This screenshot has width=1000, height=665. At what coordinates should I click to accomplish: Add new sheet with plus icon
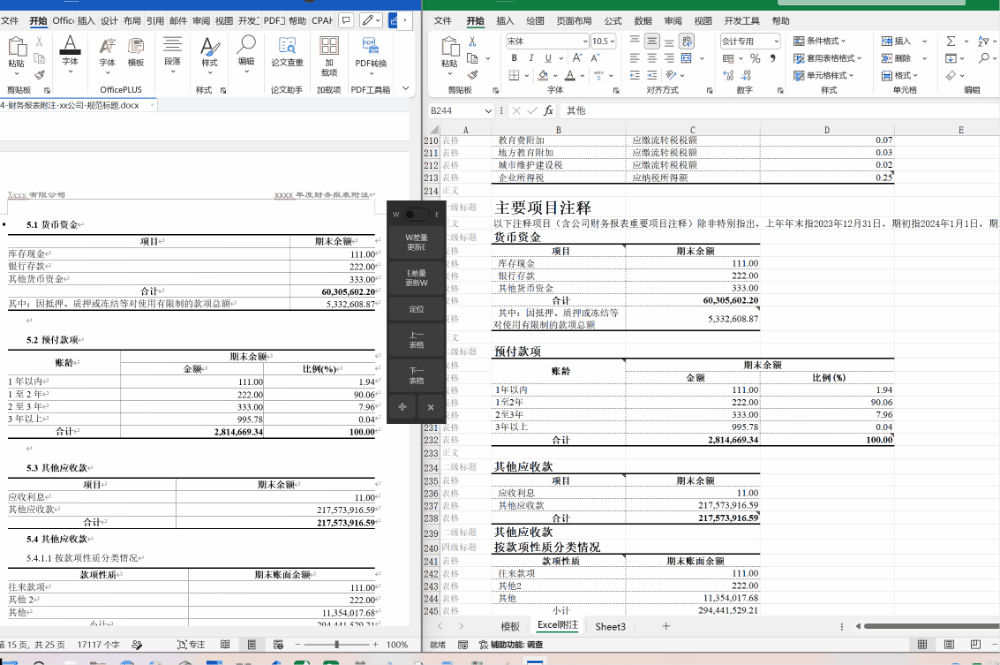click(x=666, y=626)
